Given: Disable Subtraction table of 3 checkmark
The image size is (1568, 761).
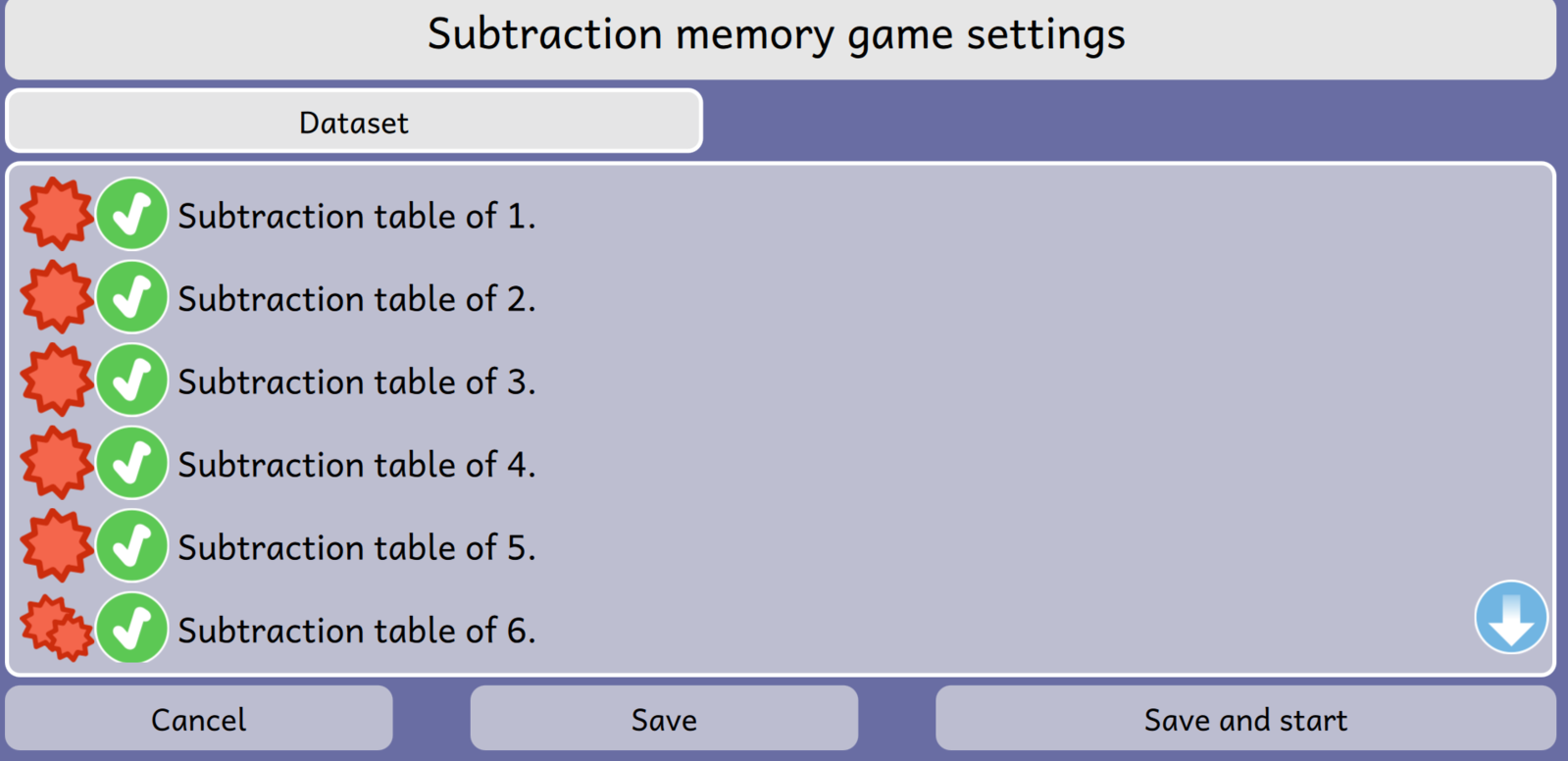Looking at the screenshot, I should (x=132, y=380).
